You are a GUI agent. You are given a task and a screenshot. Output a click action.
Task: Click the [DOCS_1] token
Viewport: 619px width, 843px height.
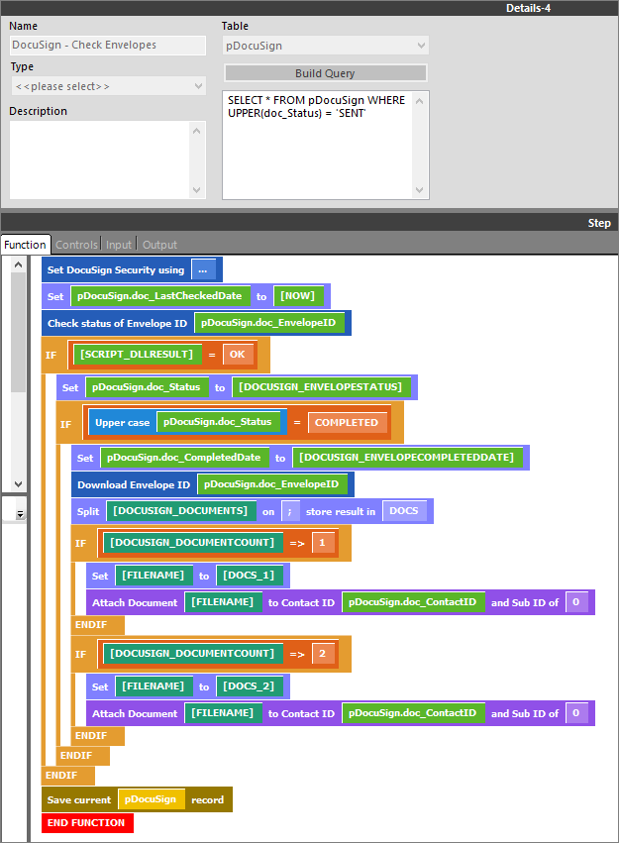click(x=249, y=575)
